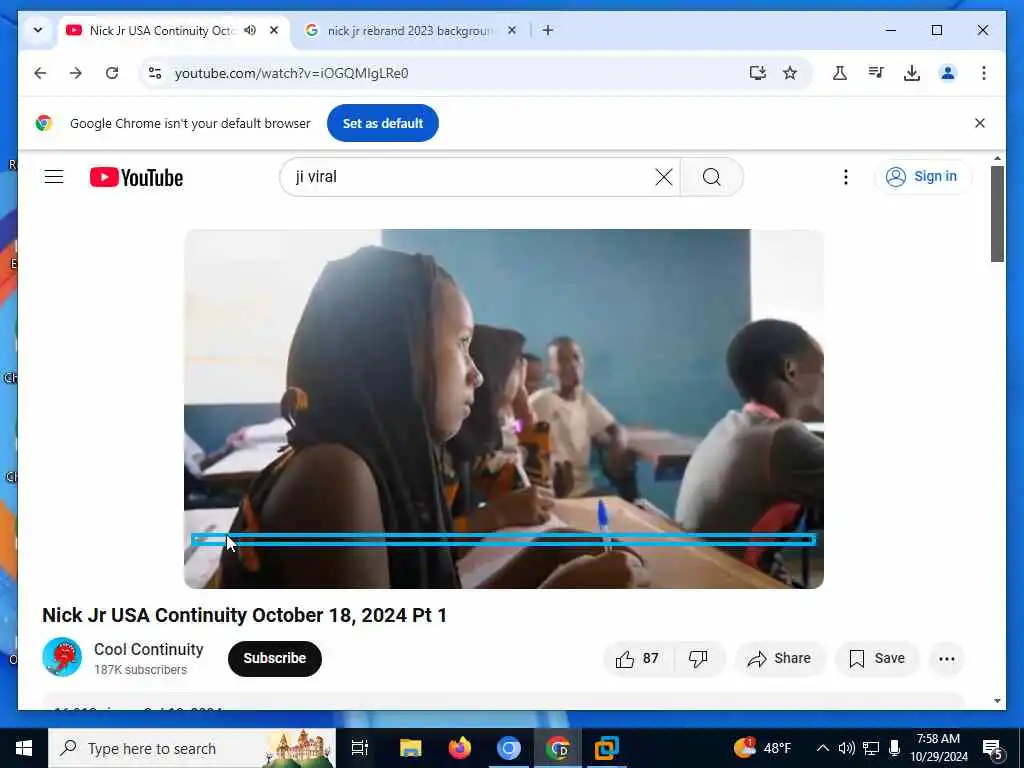Image resolution: width=1024 pixels, height=768 pixels.
Task: Open more actions ellipsis next to Save
Action: (x=947, y=659)
